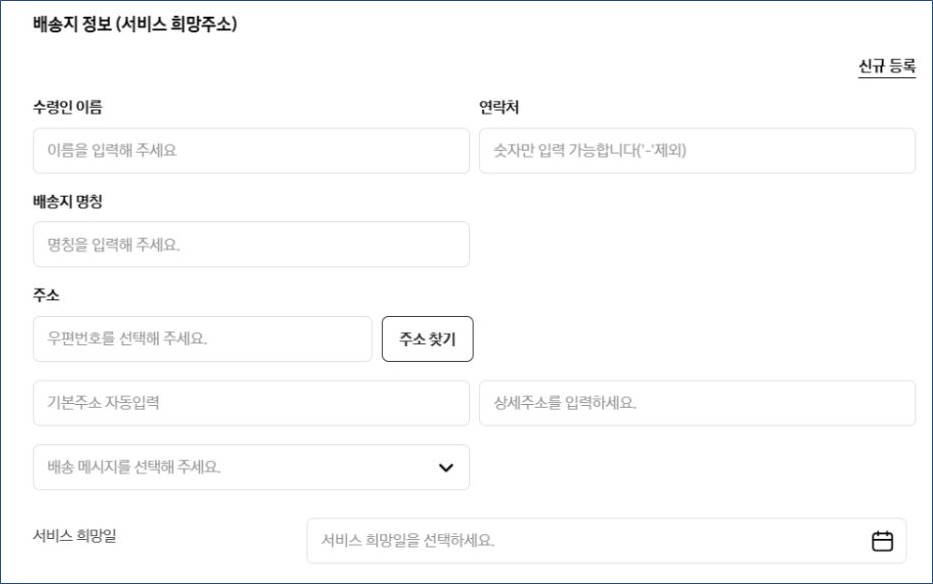Click the 수령인 이름 recipient name field
Screen dimensions: 933x584
[x=250, y=151]
